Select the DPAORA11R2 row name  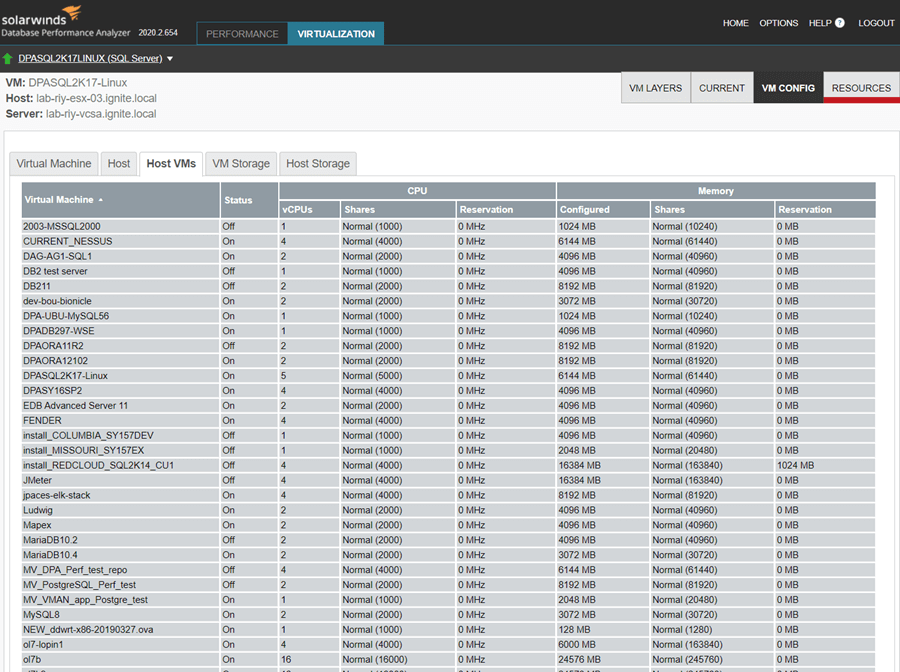(53, 346)
